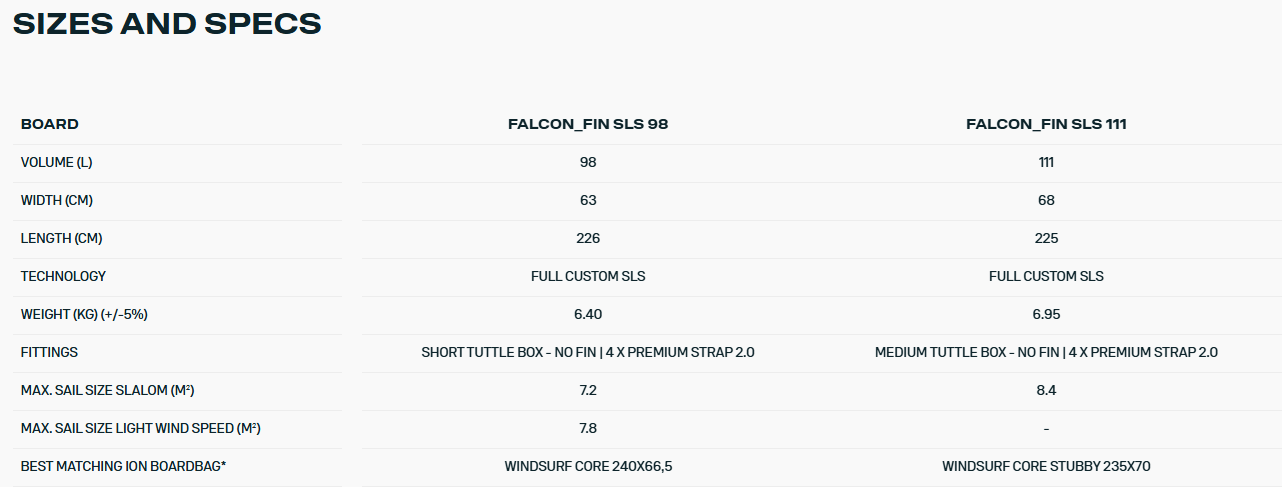Click Max. Sail Size Light Wind Speed label
This screenshot has width=1282, height=487.
coord(140,428)
